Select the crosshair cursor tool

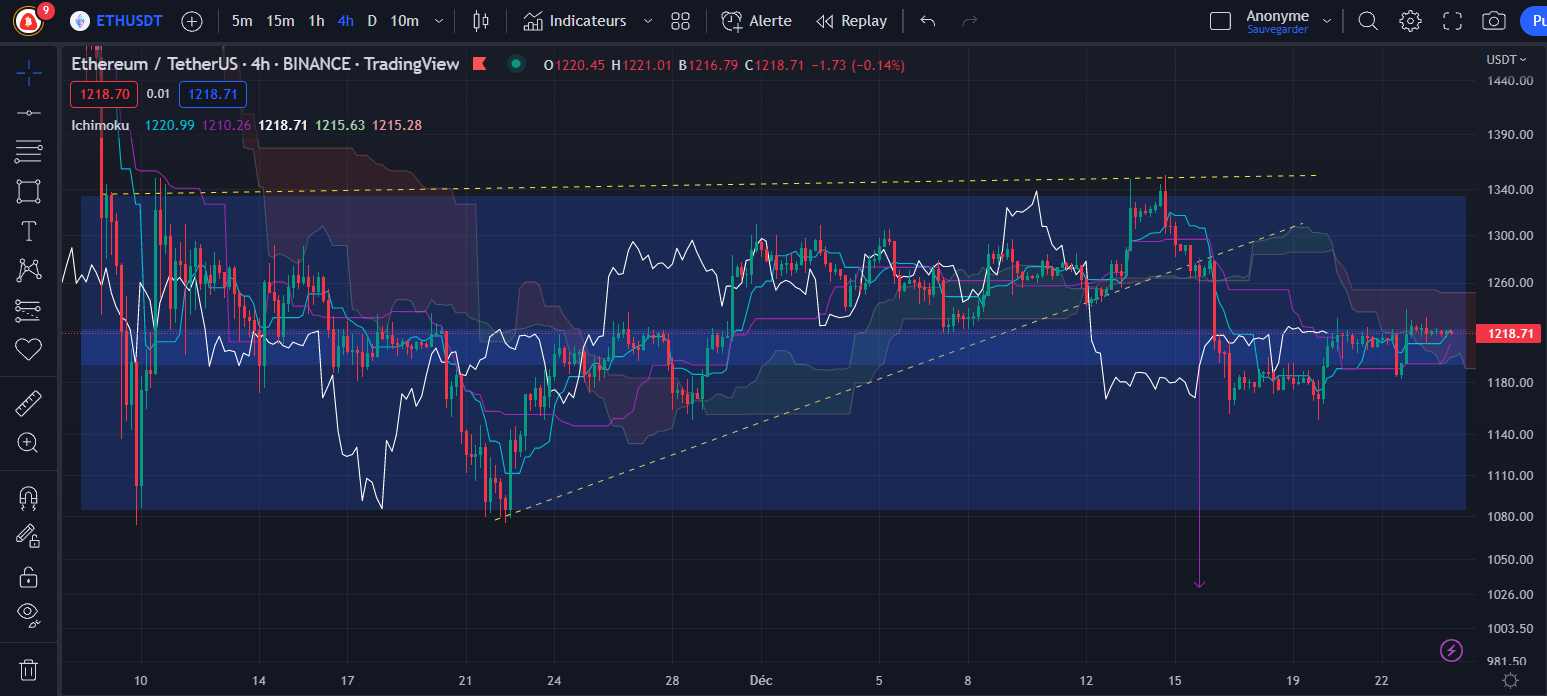click(x=29, y=72)
